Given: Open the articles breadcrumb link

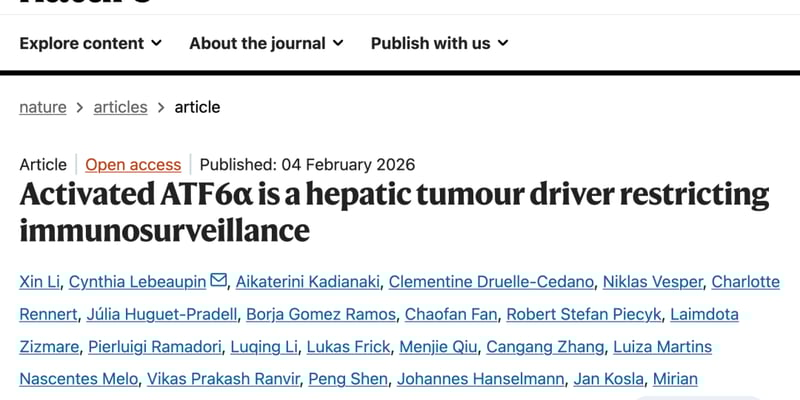Looking at the screenshot, I should tap(120, 107).
